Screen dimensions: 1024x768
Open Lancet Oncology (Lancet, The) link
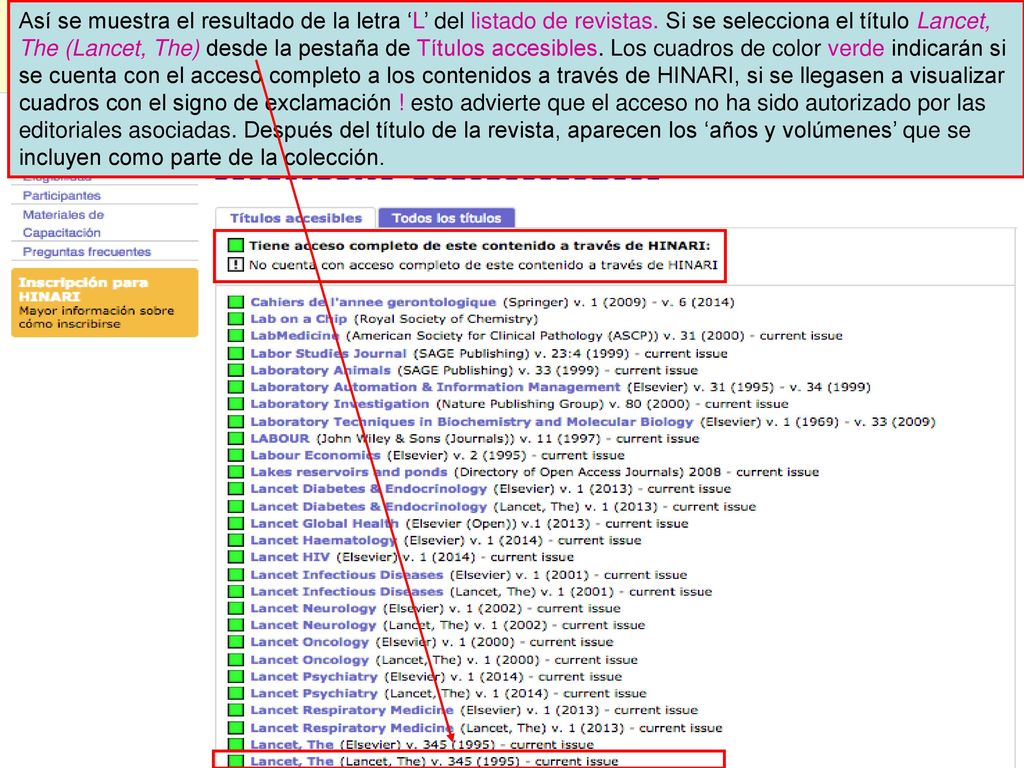[310, 660]
